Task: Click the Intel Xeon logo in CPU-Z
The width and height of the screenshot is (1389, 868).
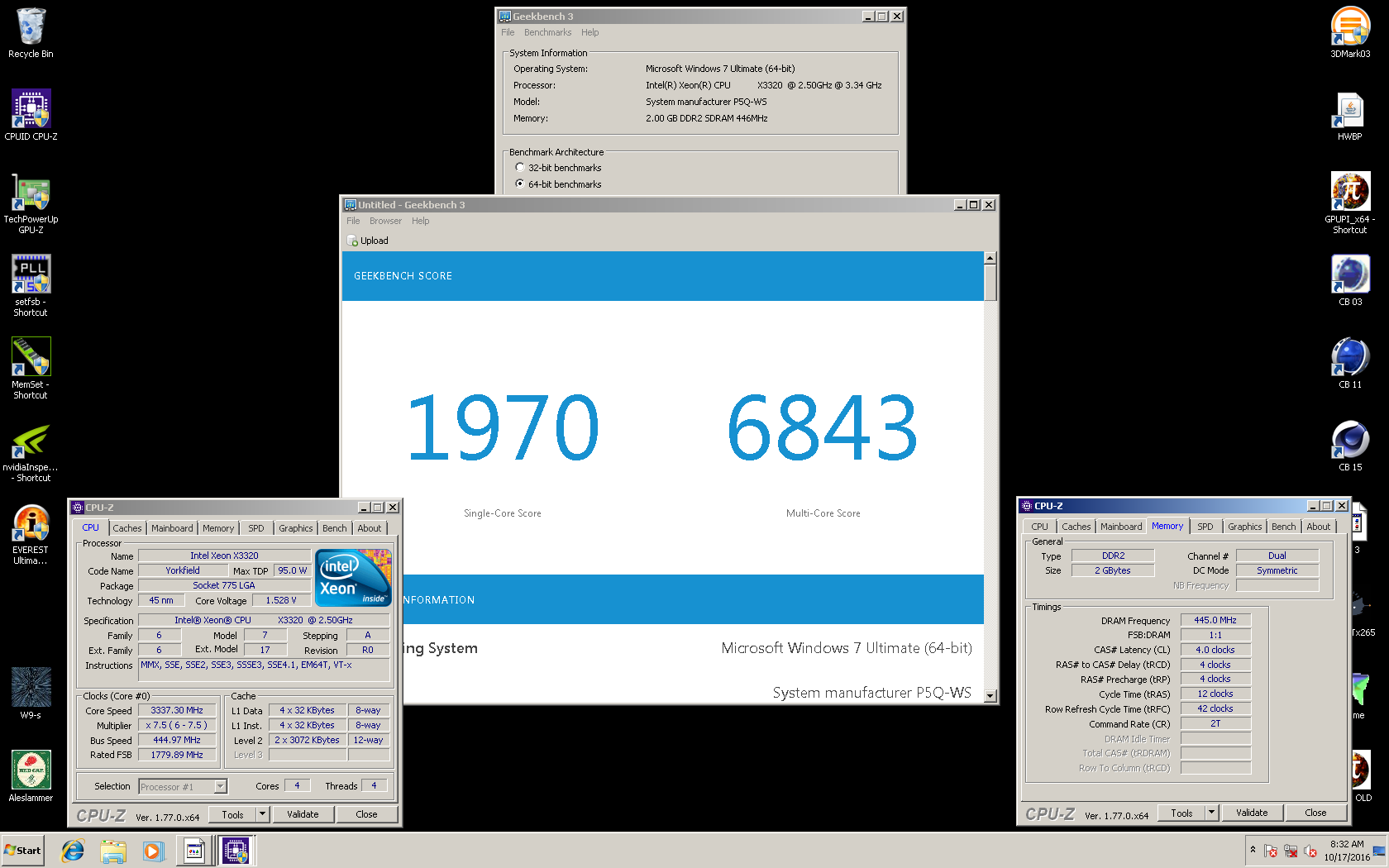Action: coord(353,577)
